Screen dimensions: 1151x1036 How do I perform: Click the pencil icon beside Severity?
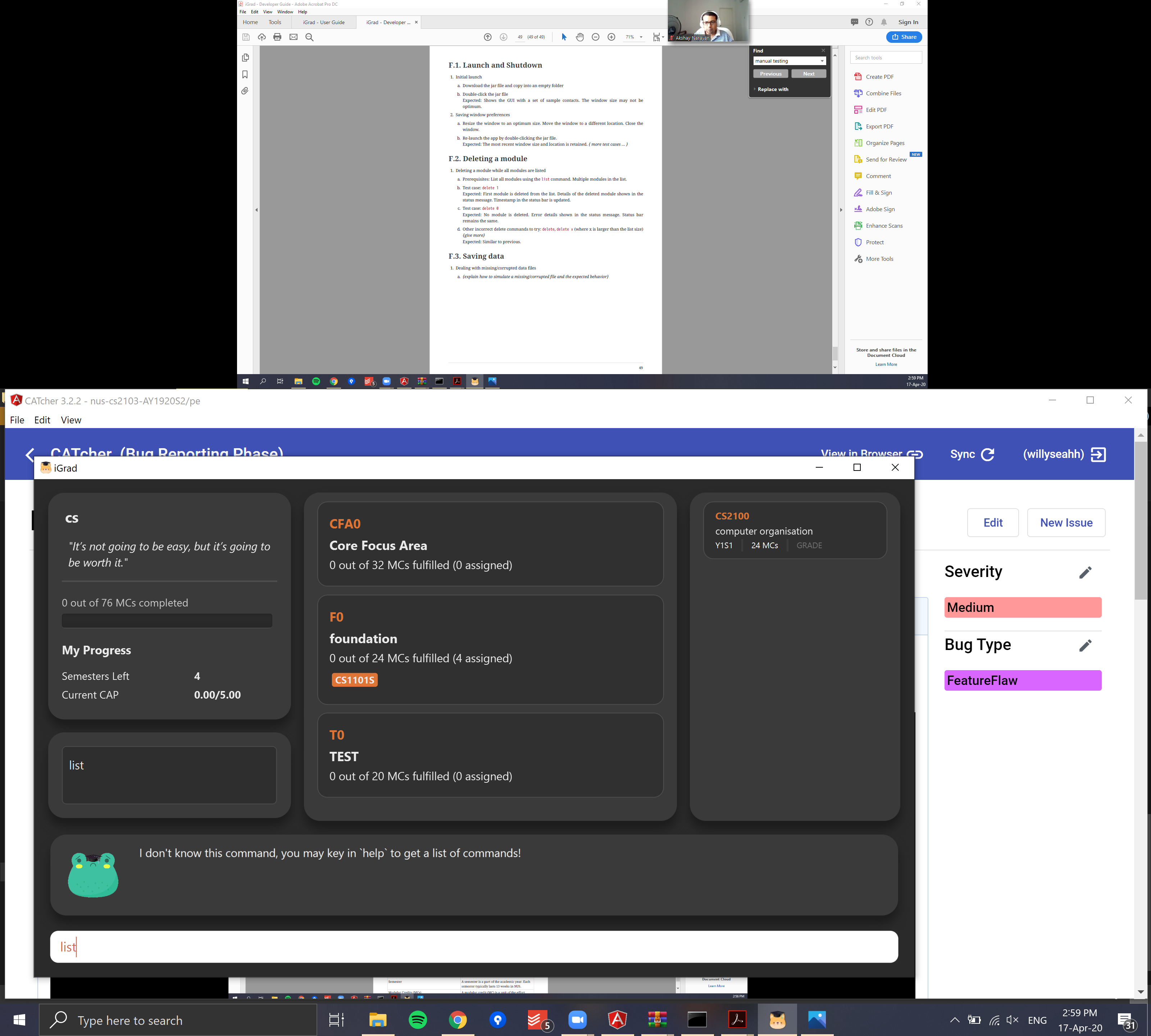coord(1085,572)
